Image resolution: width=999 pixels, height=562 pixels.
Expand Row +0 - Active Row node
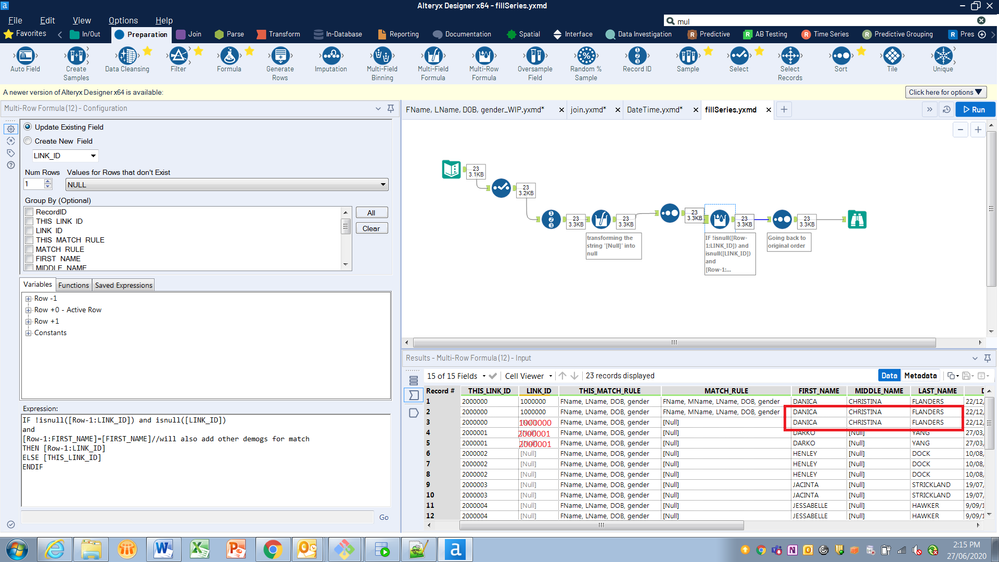coord(28,310)
